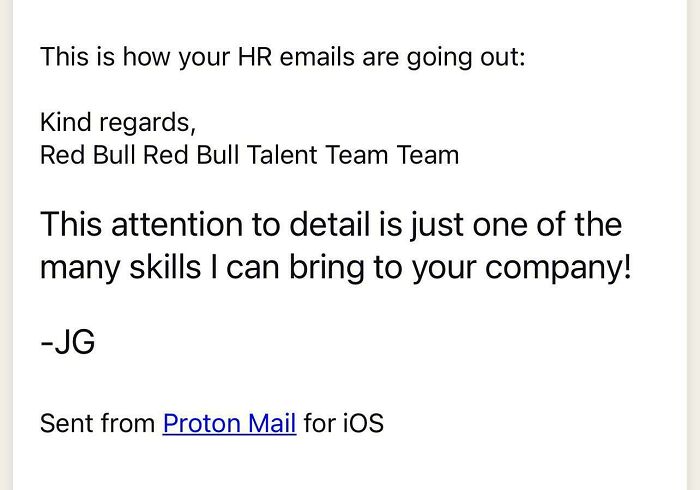This screenshot has width=700, height=490.
Task: Click the word "HR" in the first line
Action: click(x=254, y=57)
